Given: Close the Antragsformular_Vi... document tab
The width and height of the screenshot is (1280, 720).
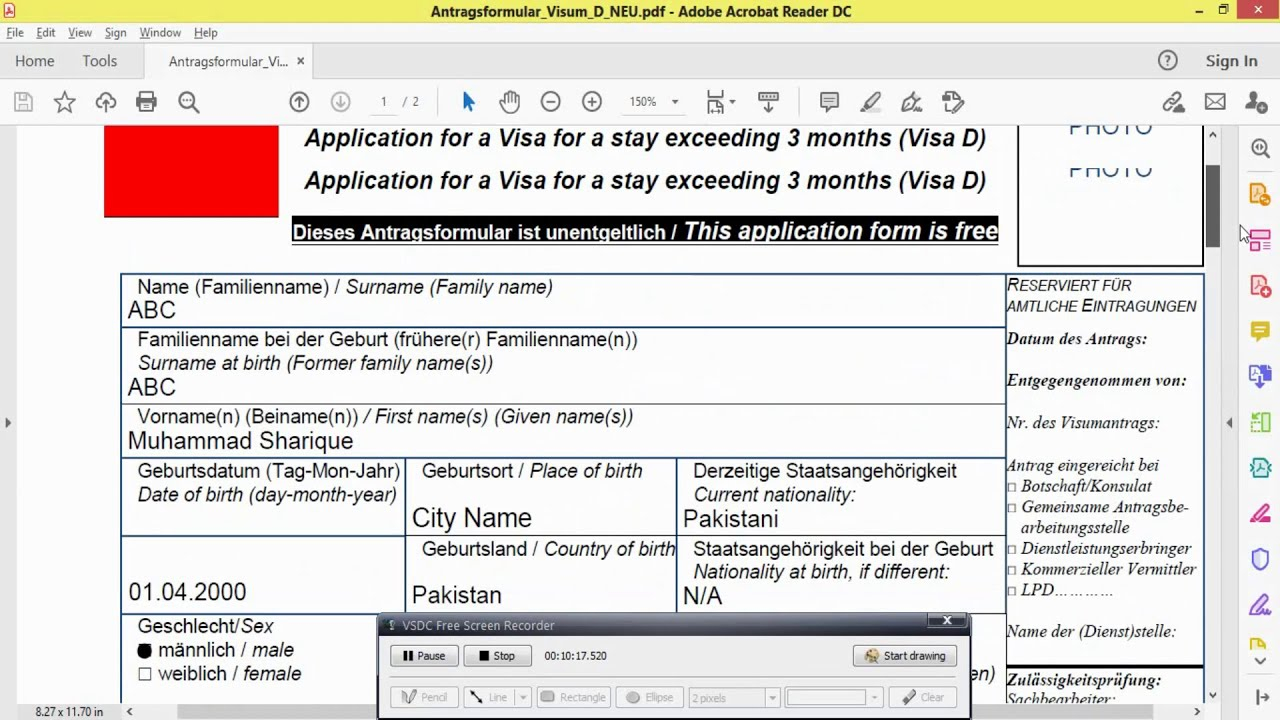Looking at the screenshot, I should coord(300,61).
